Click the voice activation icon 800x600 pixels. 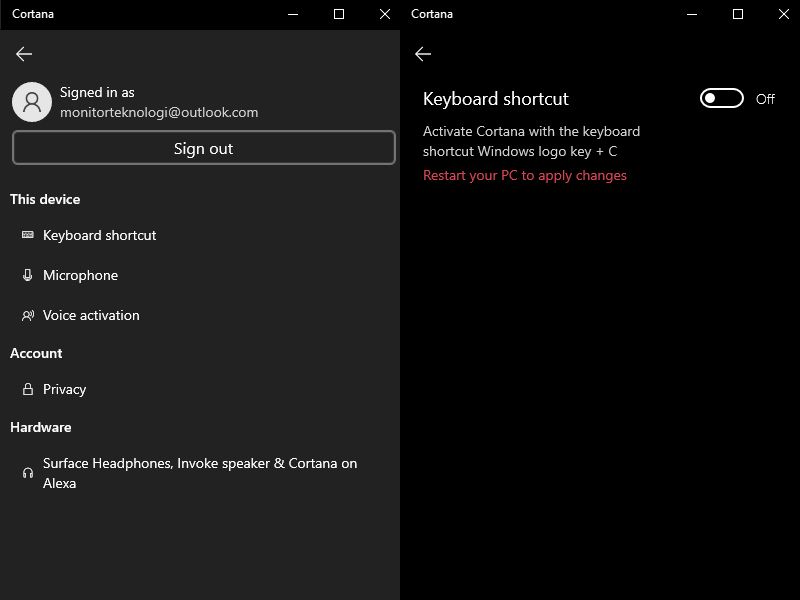28,315
